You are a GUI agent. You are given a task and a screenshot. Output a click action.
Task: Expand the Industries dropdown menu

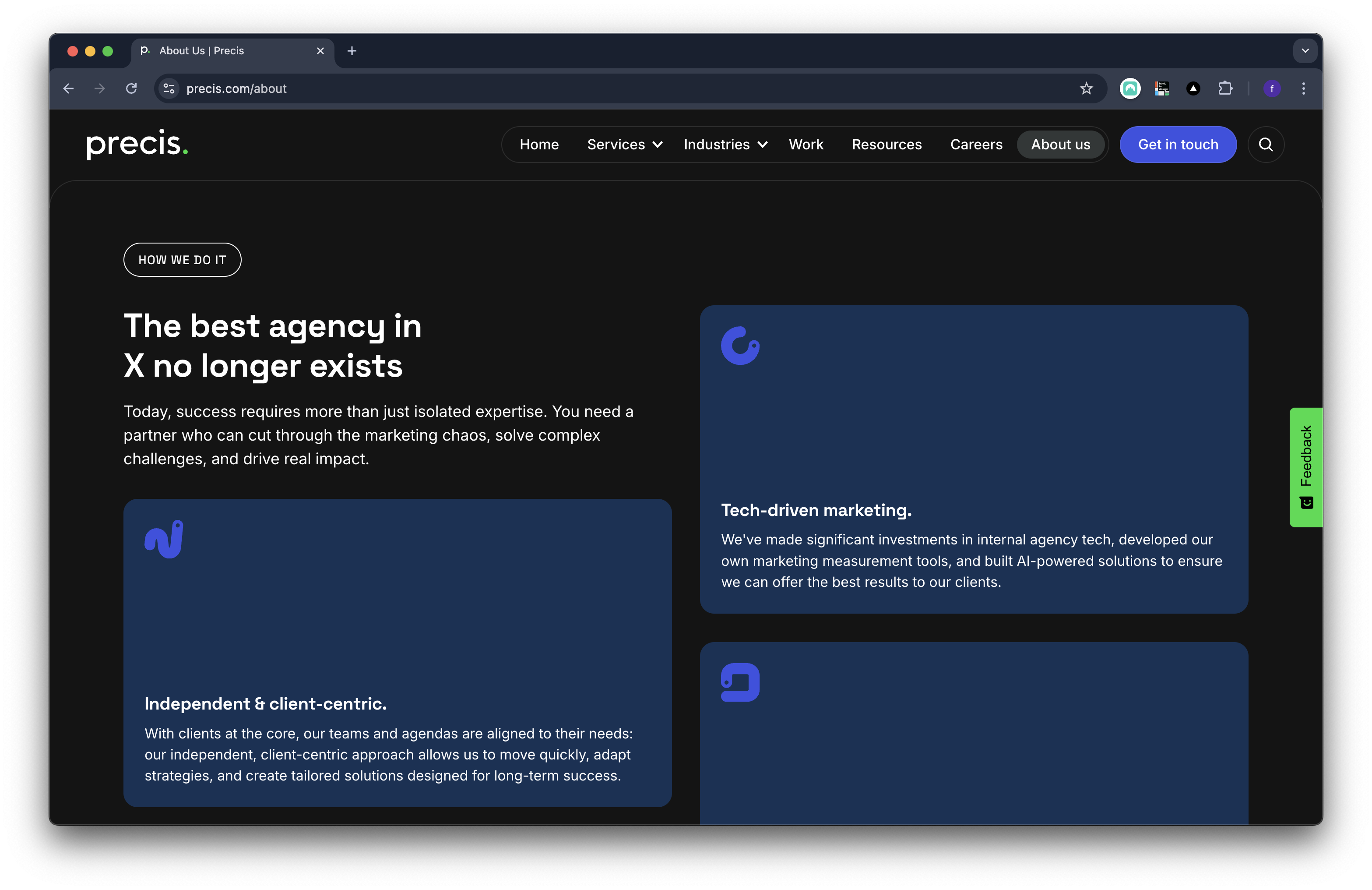point(725,145)
